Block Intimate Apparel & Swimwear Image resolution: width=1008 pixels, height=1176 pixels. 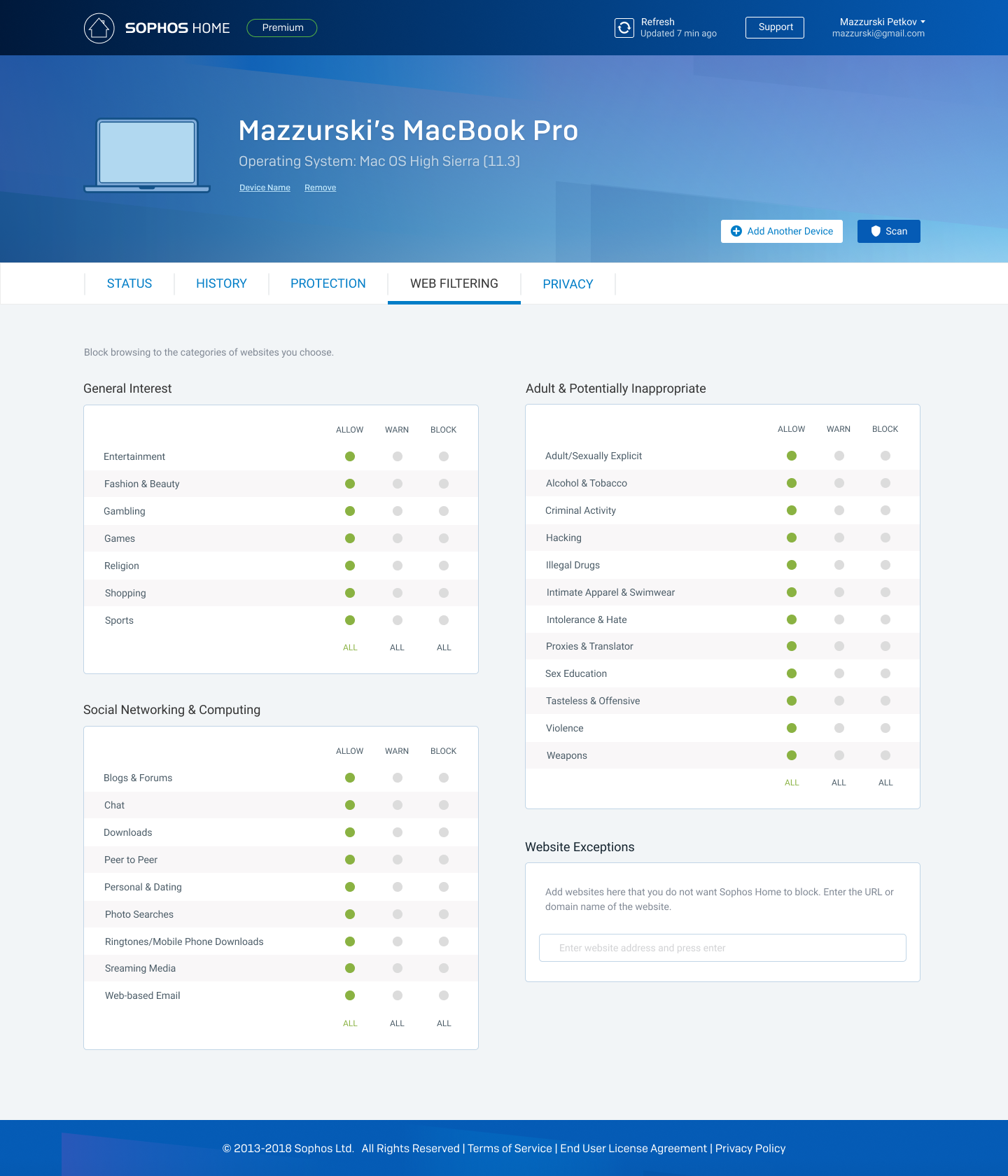point(885,592)
